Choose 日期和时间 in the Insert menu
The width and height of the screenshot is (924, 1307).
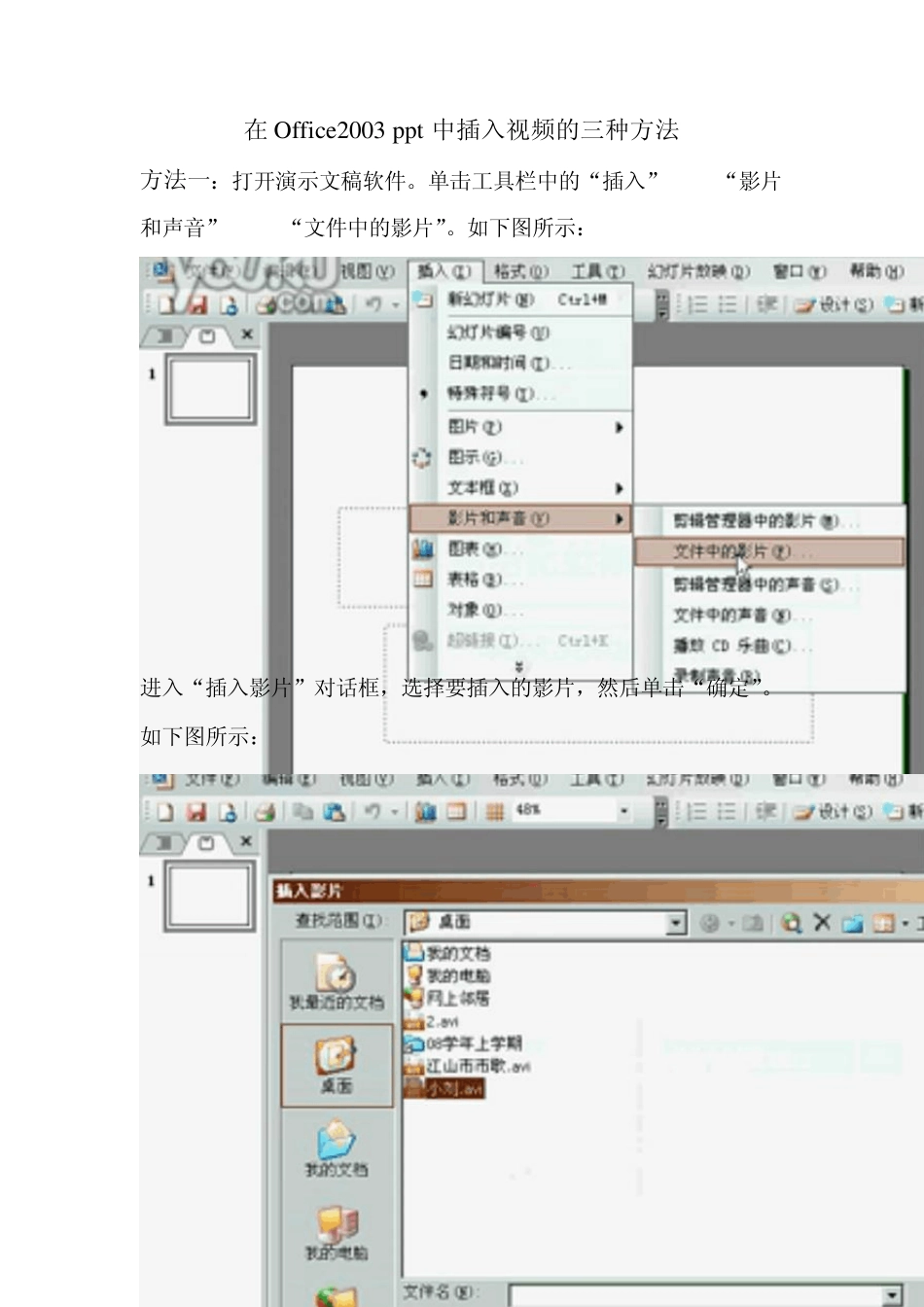pos(520,363)
